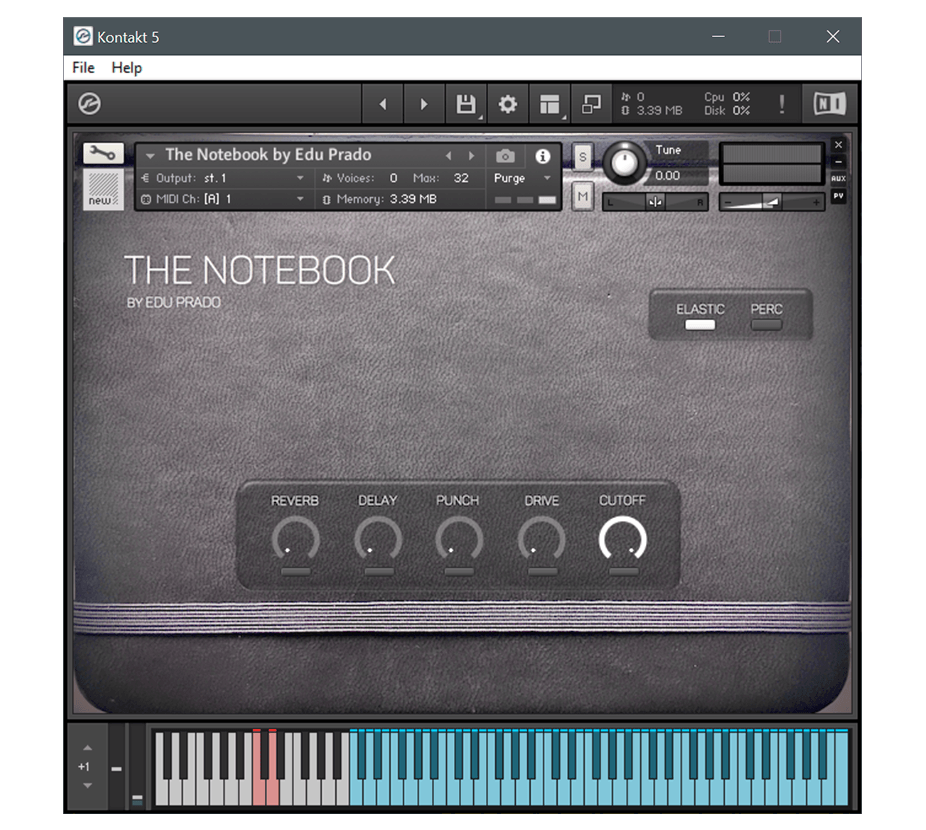Minimize instrument header with minus button
The height and width of the screenshot is (830, 926).
coord(839,161)
